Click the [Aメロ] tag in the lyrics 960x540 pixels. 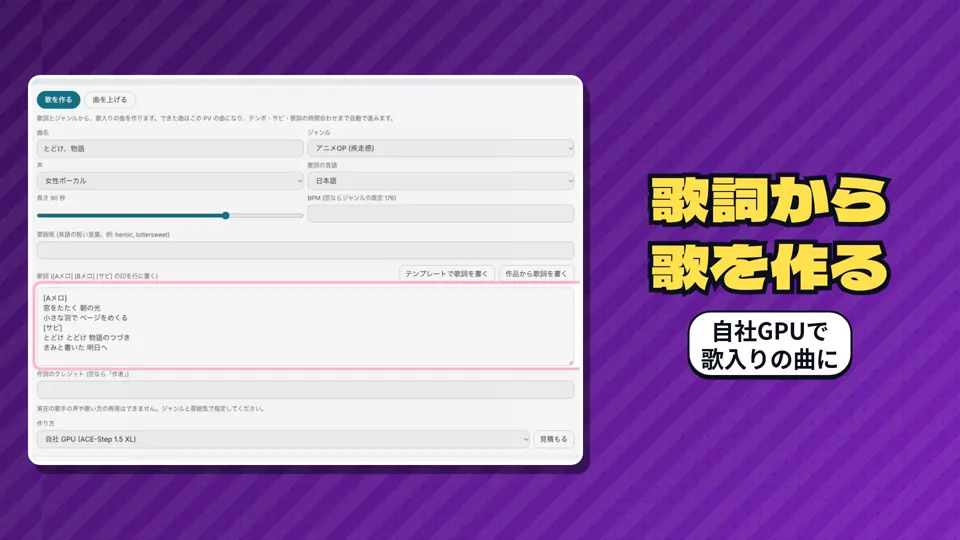coord(55,298)
